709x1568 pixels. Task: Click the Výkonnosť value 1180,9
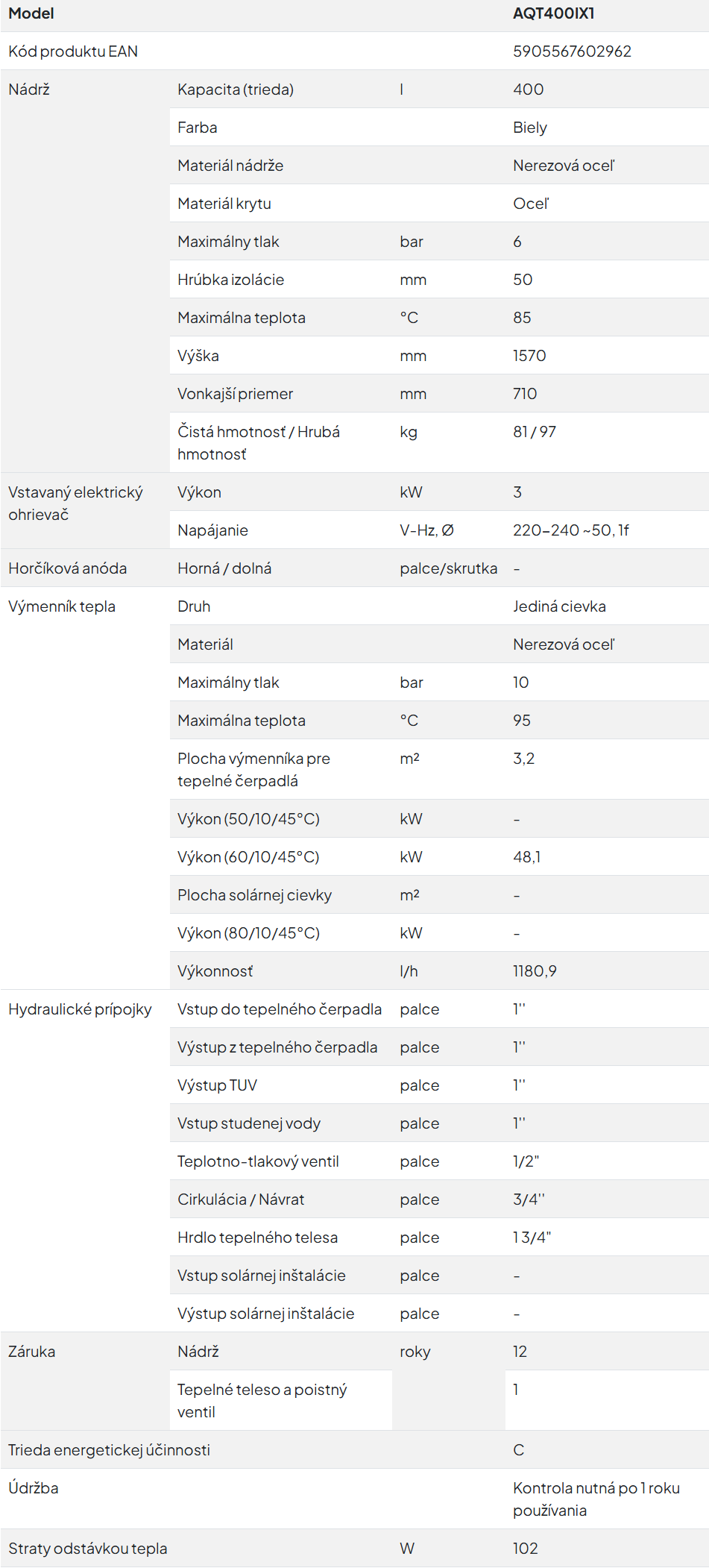coord(535,971)
